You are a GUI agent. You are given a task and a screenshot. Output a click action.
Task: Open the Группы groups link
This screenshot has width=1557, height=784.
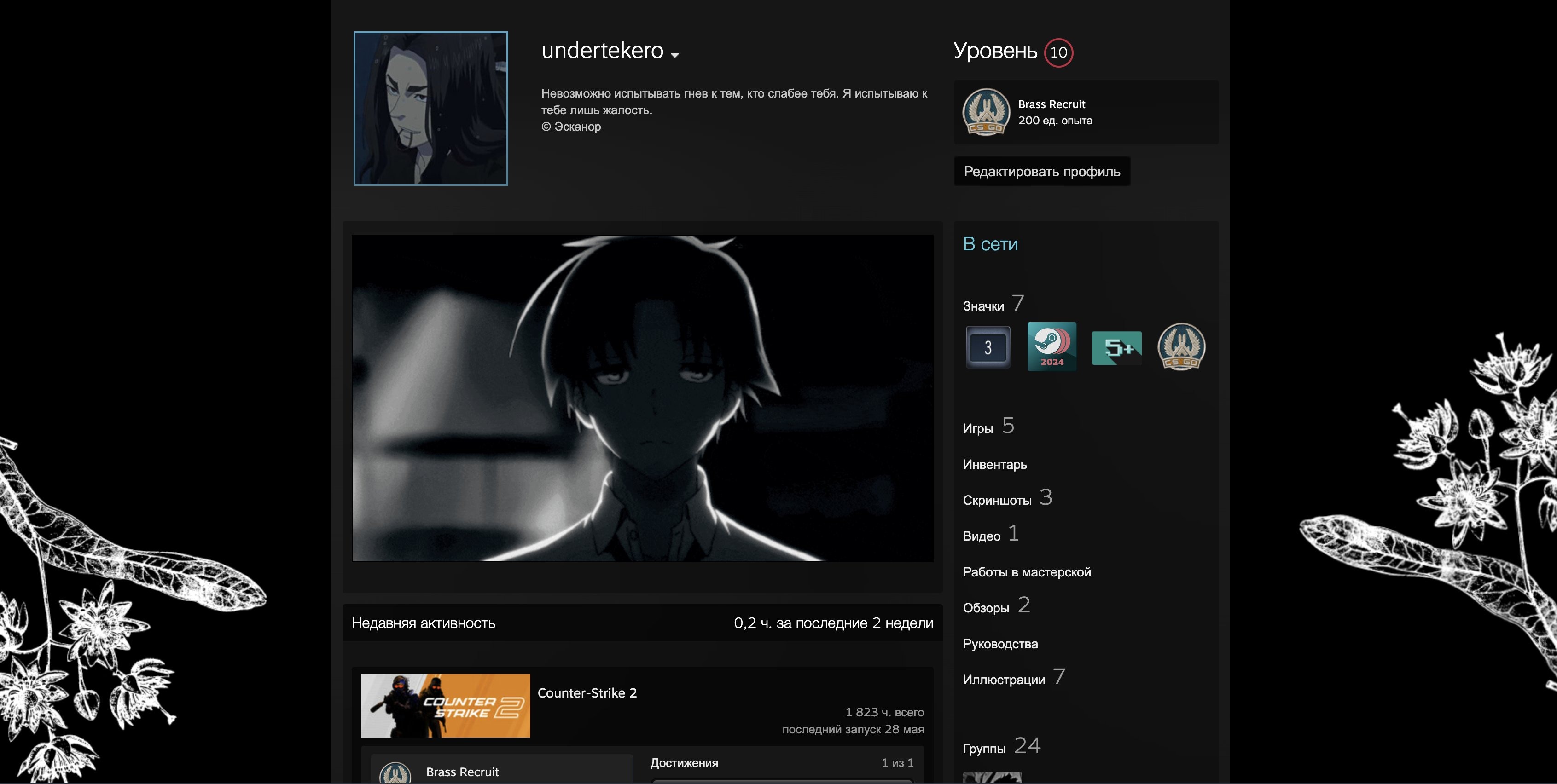(x=1001, y=747)
